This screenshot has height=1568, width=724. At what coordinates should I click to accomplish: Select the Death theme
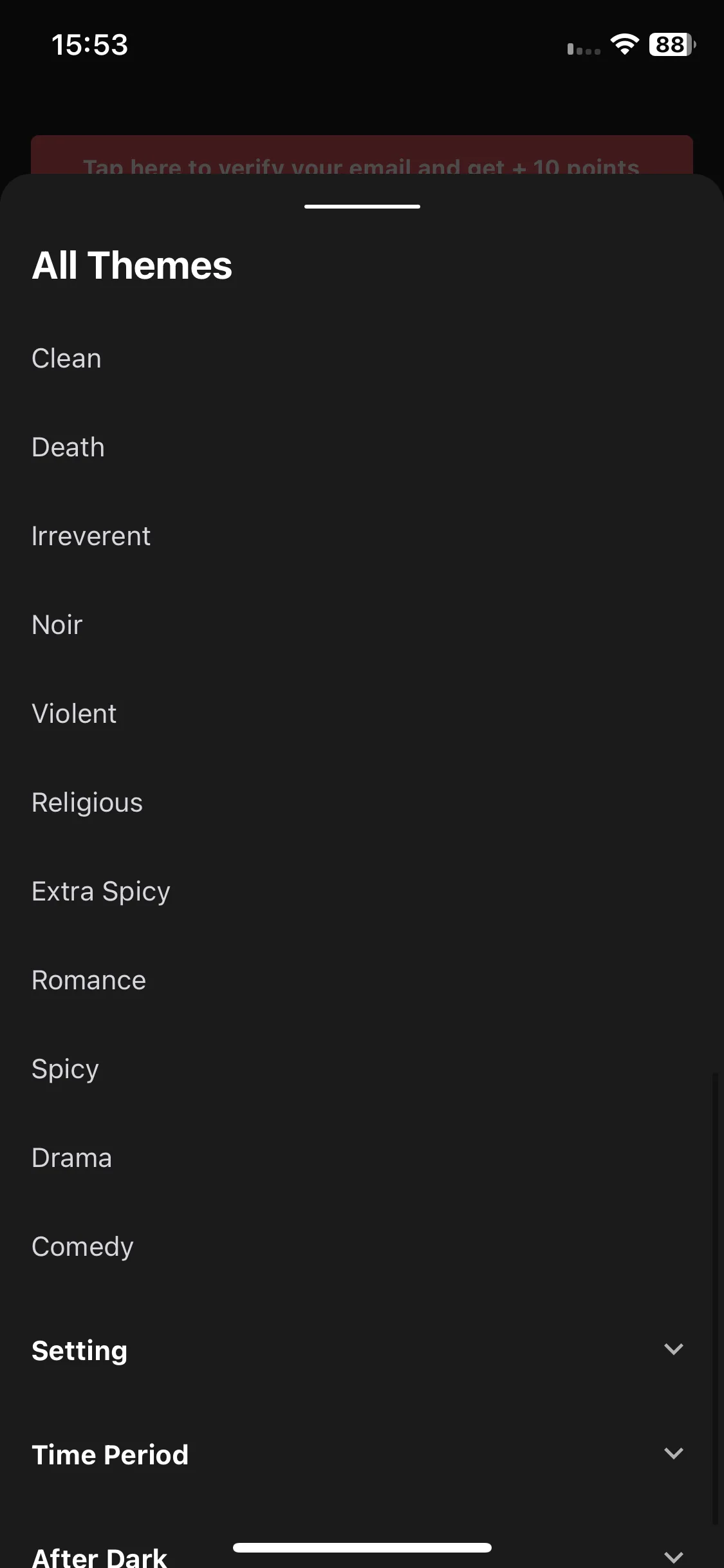(68, 447)
